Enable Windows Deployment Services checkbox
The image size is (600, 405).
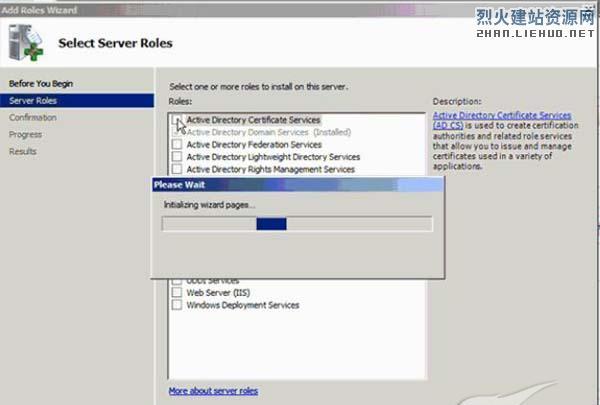coord(177,305)
